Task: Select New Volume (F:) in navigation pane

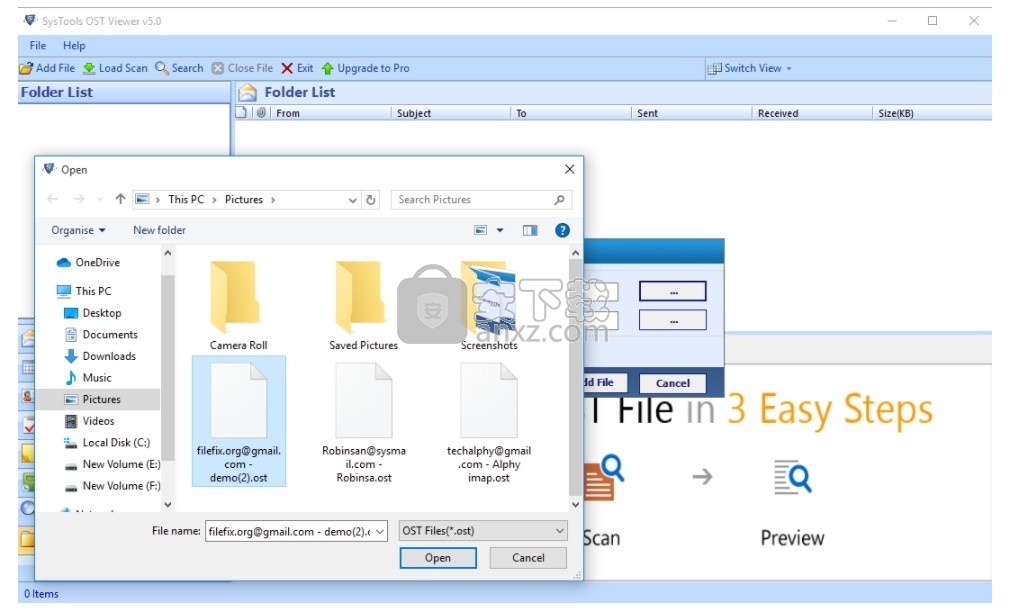Action: point(112,486)
